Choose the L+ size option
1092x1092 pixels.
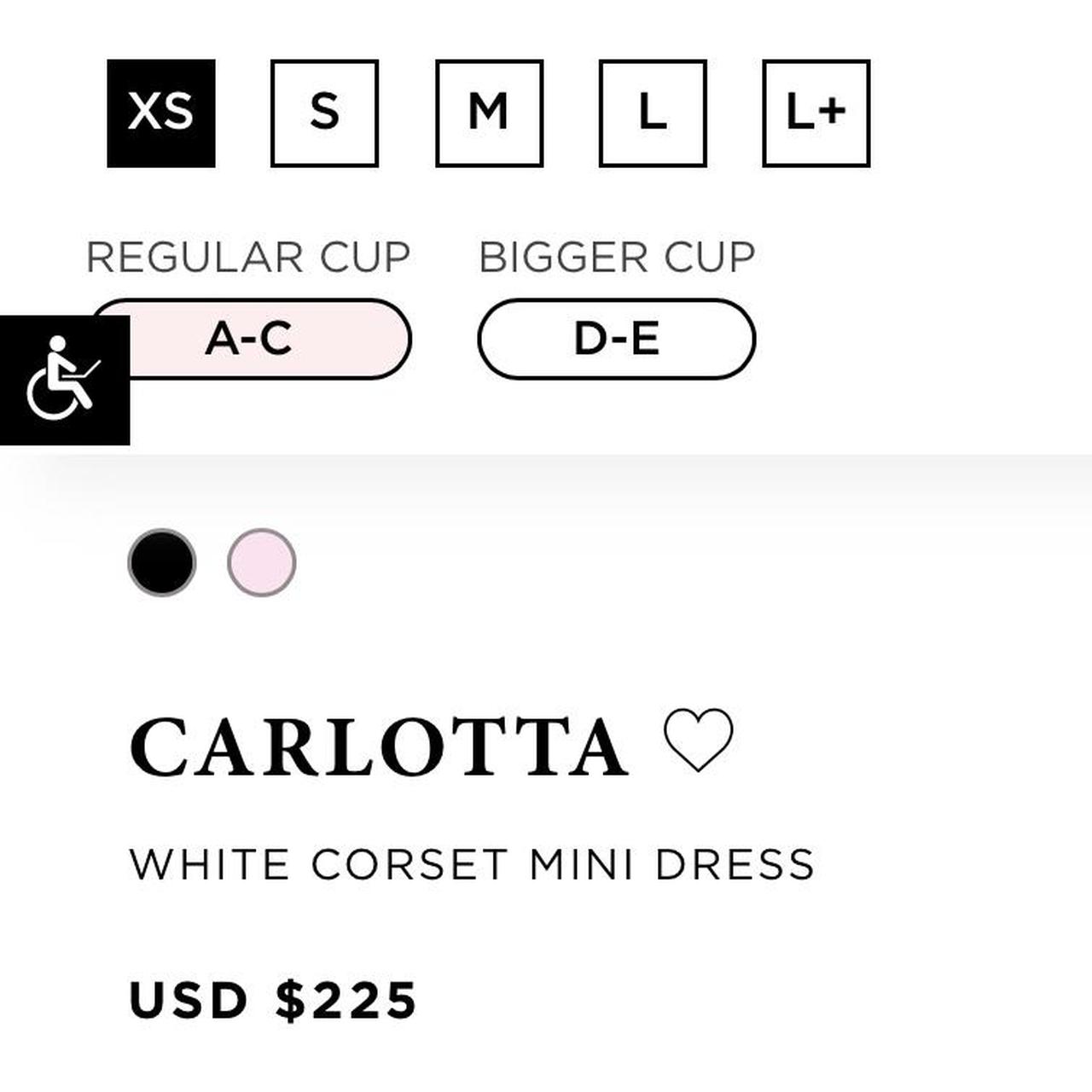[816, 113]
